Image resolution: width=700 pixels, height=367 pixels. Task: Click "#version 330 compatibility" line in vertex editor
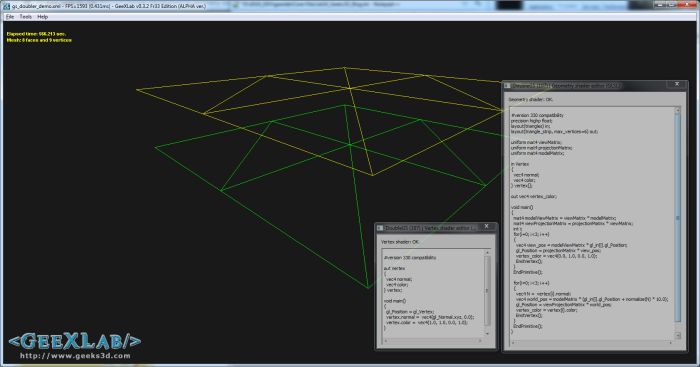[x=410, y=258]
